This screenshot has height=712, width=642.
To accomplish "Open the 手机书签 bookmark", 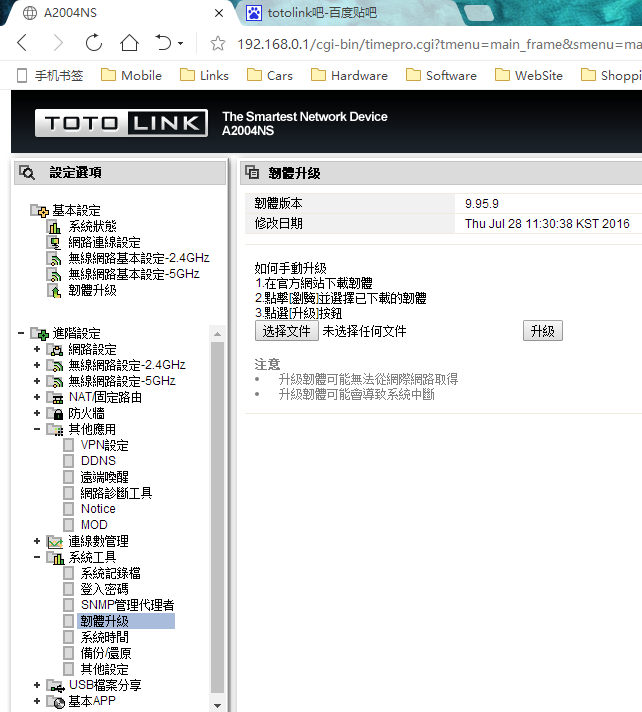I will tap(50, 75).
